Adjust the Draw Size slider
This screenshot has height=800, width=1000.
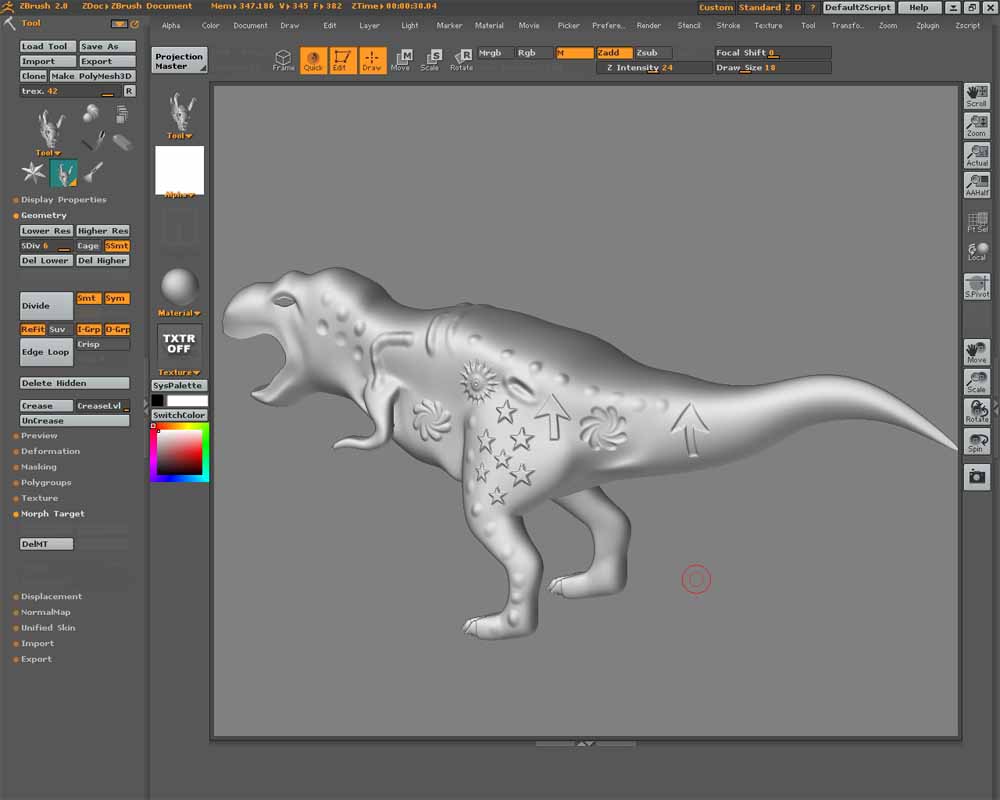(x=772, y=68)
